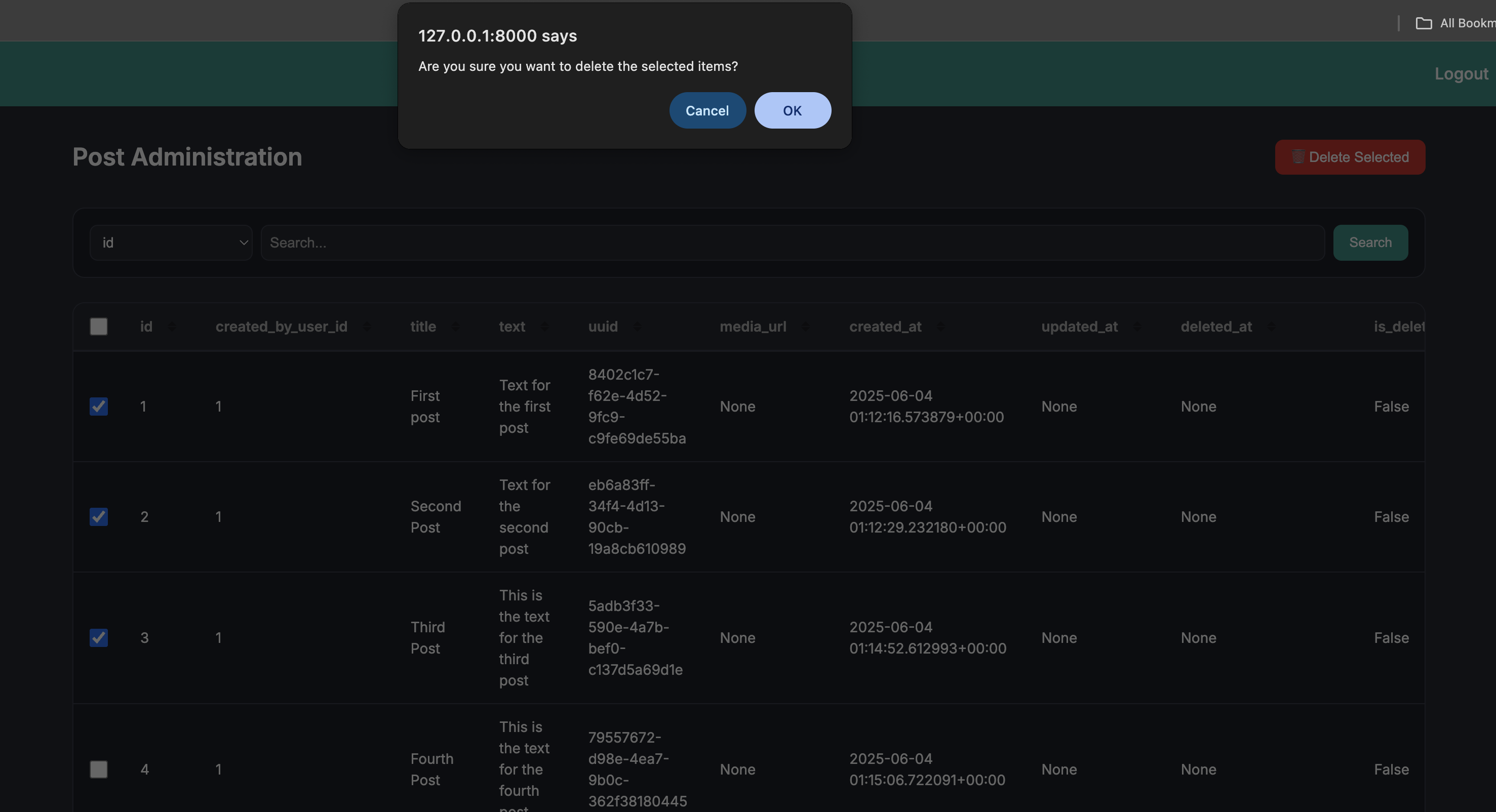Open All Bookmarks folder icon
This screenshot has width=1496, height=812.
point(1424,23)
